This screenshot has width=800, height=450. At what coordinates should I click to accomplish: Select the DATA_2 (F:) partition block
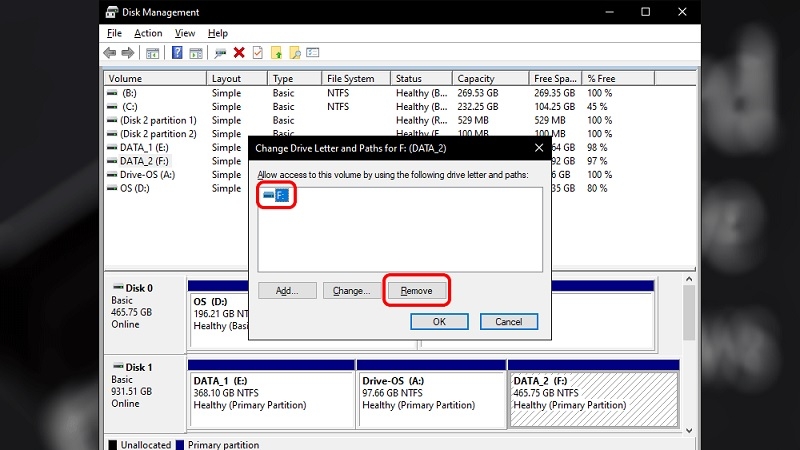click(594, 394)
